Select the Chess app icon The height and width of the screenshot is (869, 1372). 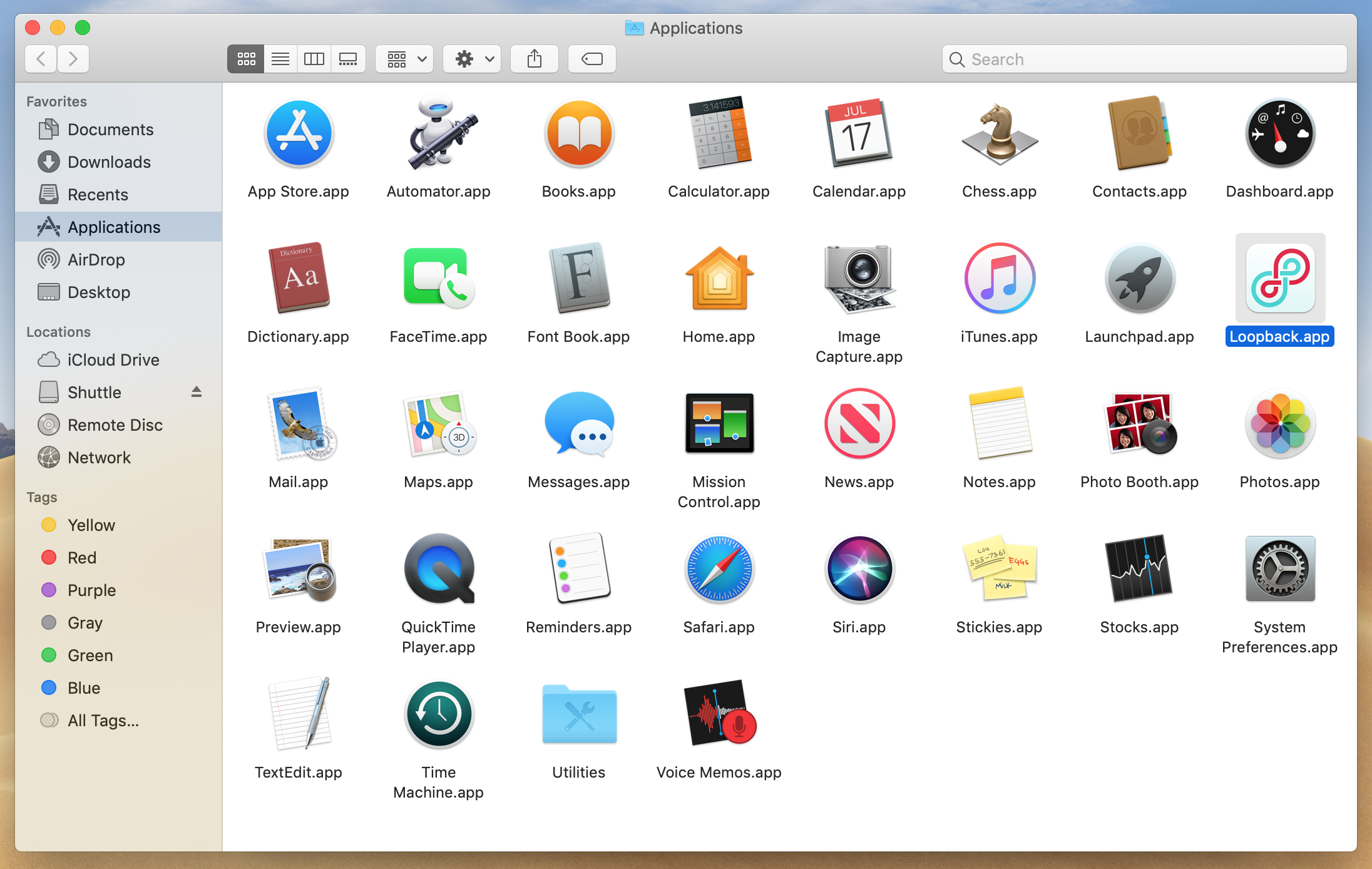click(1000, 133)
